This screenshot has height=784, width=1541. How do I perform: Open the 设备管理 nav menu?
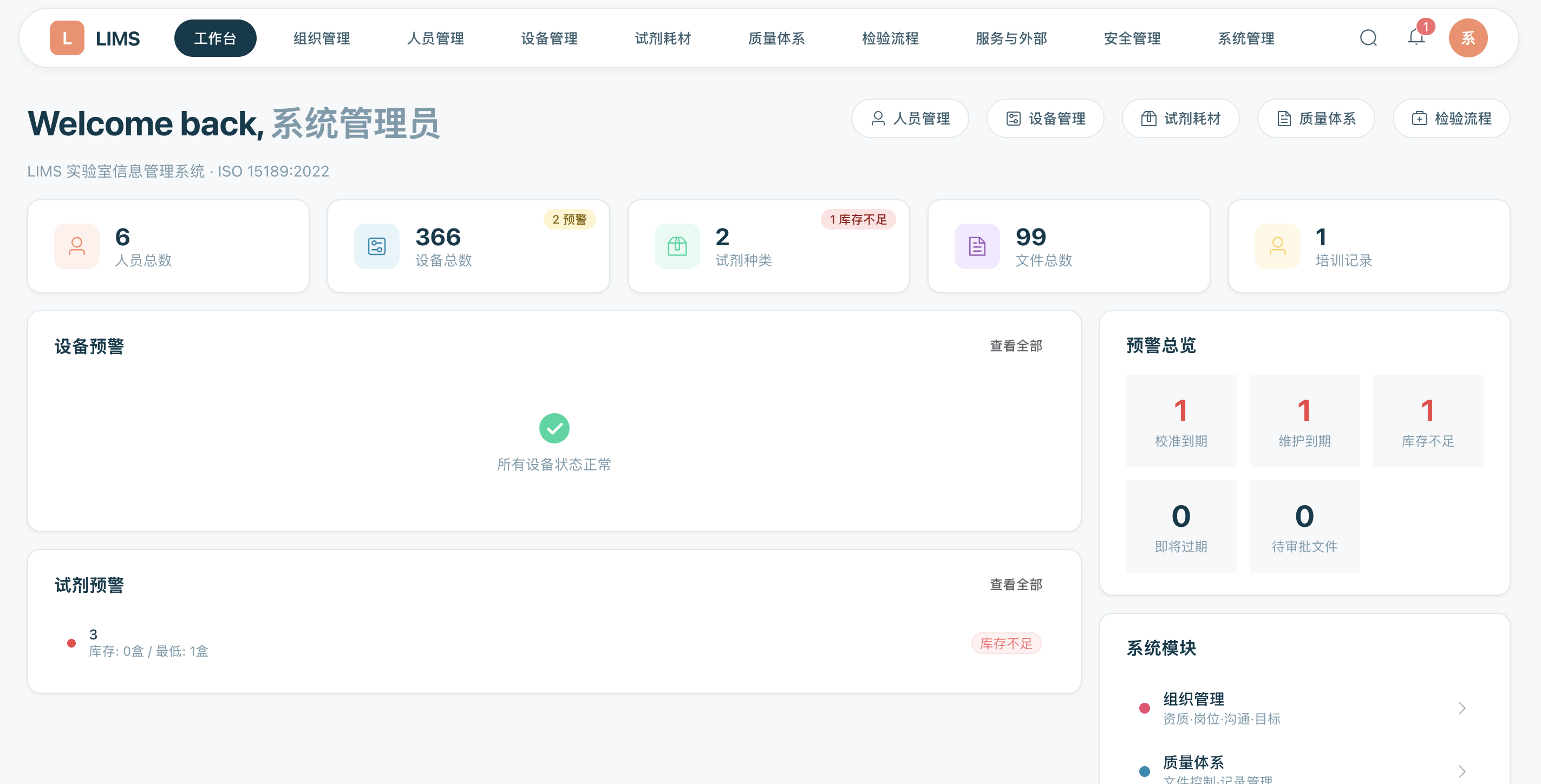[549, 38]
